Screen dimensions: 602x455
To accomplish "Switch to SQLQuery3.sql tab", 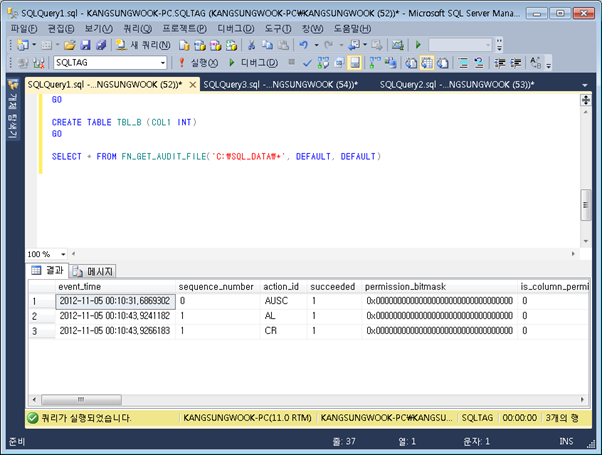I will [x=280, y=84].
